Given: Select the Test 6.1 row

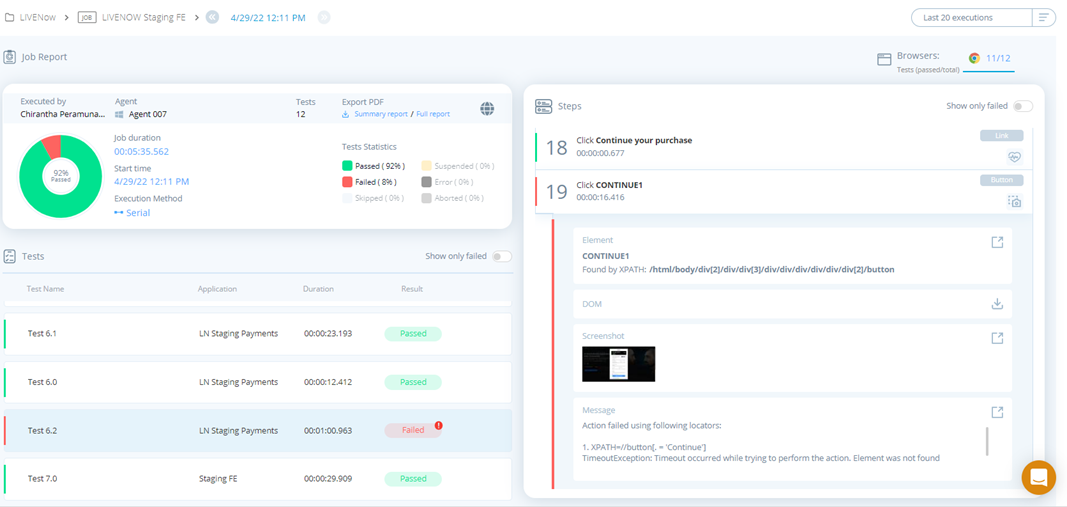Looking at the screenshot, I should click(x=258, y=333).
